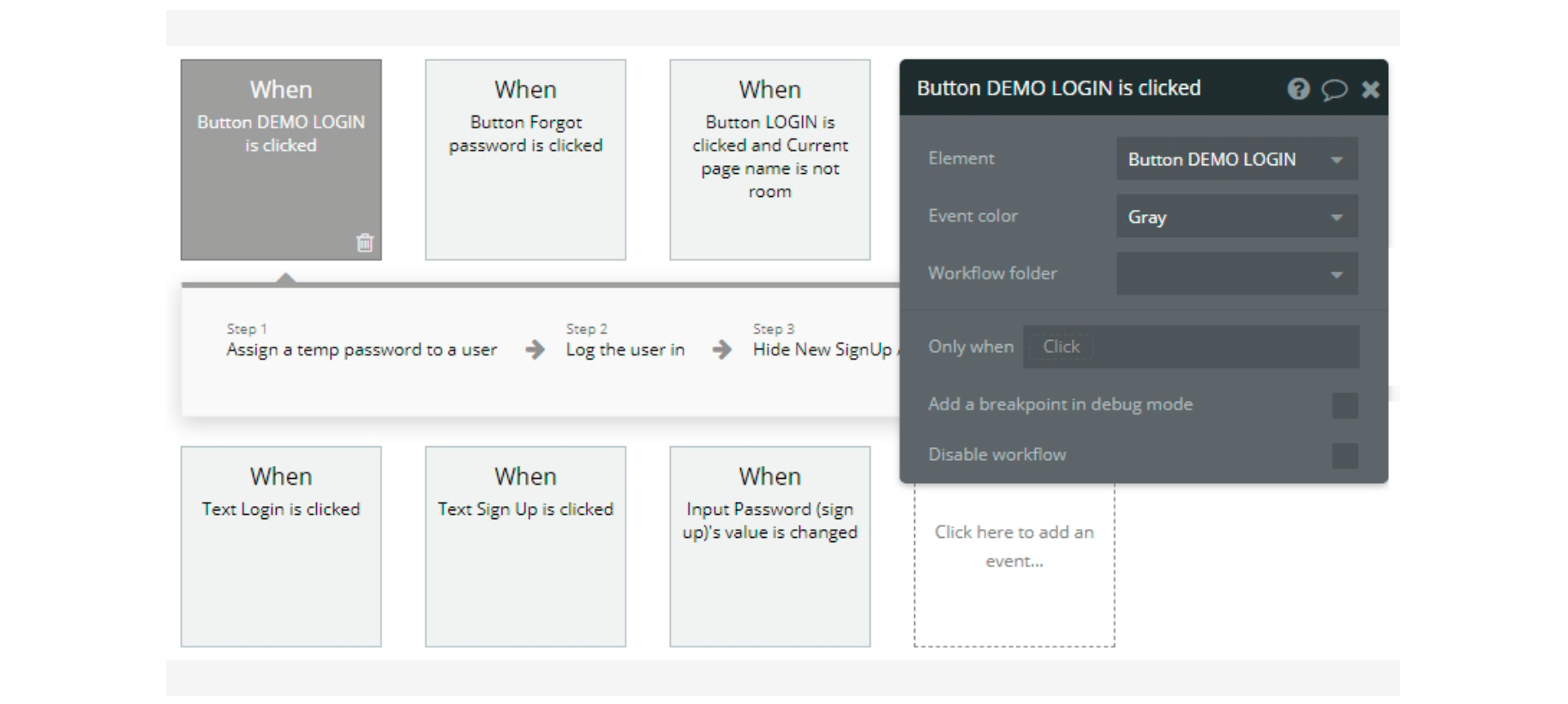Click here to add an event box

1014,564
